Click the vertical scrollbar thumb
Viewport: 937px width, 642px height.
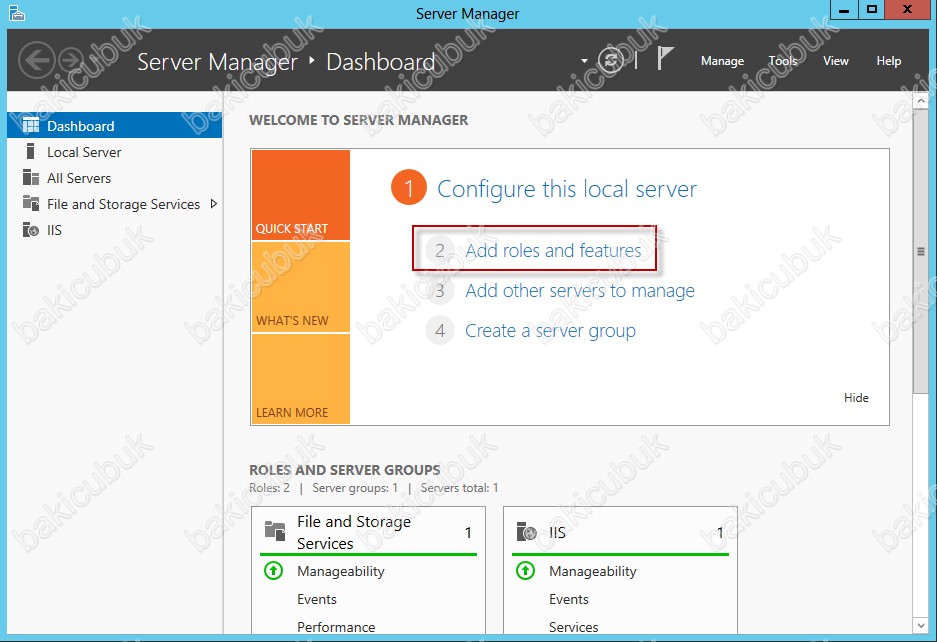[x=921, y=251]
